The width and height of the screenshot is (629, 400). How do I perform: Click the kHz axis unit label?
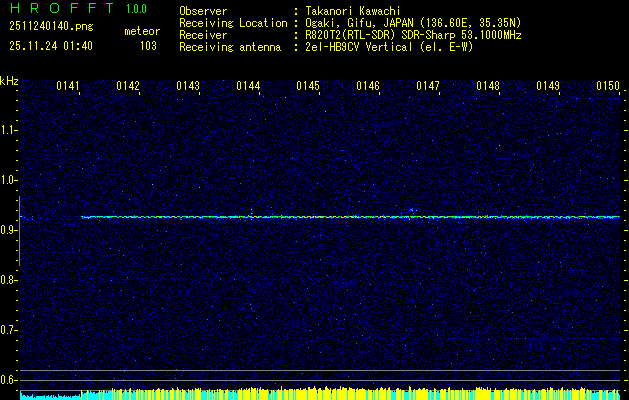pos(9,81)
